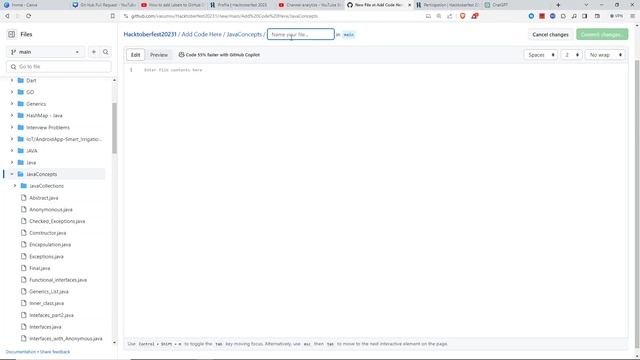Switch to Home - Canva browser tab
Viewport: 640px width, 360px height.
point(24,5)
